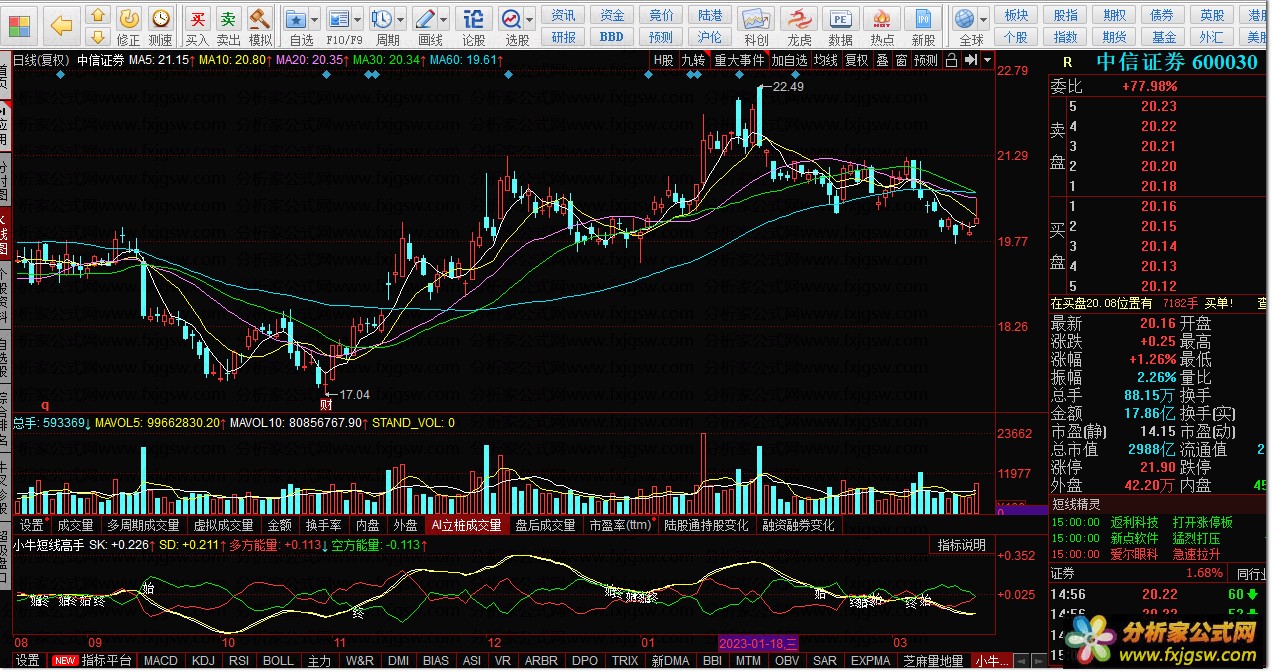
Task: Select the 画线 drawing pencil icon
Action: click(425, 18)
